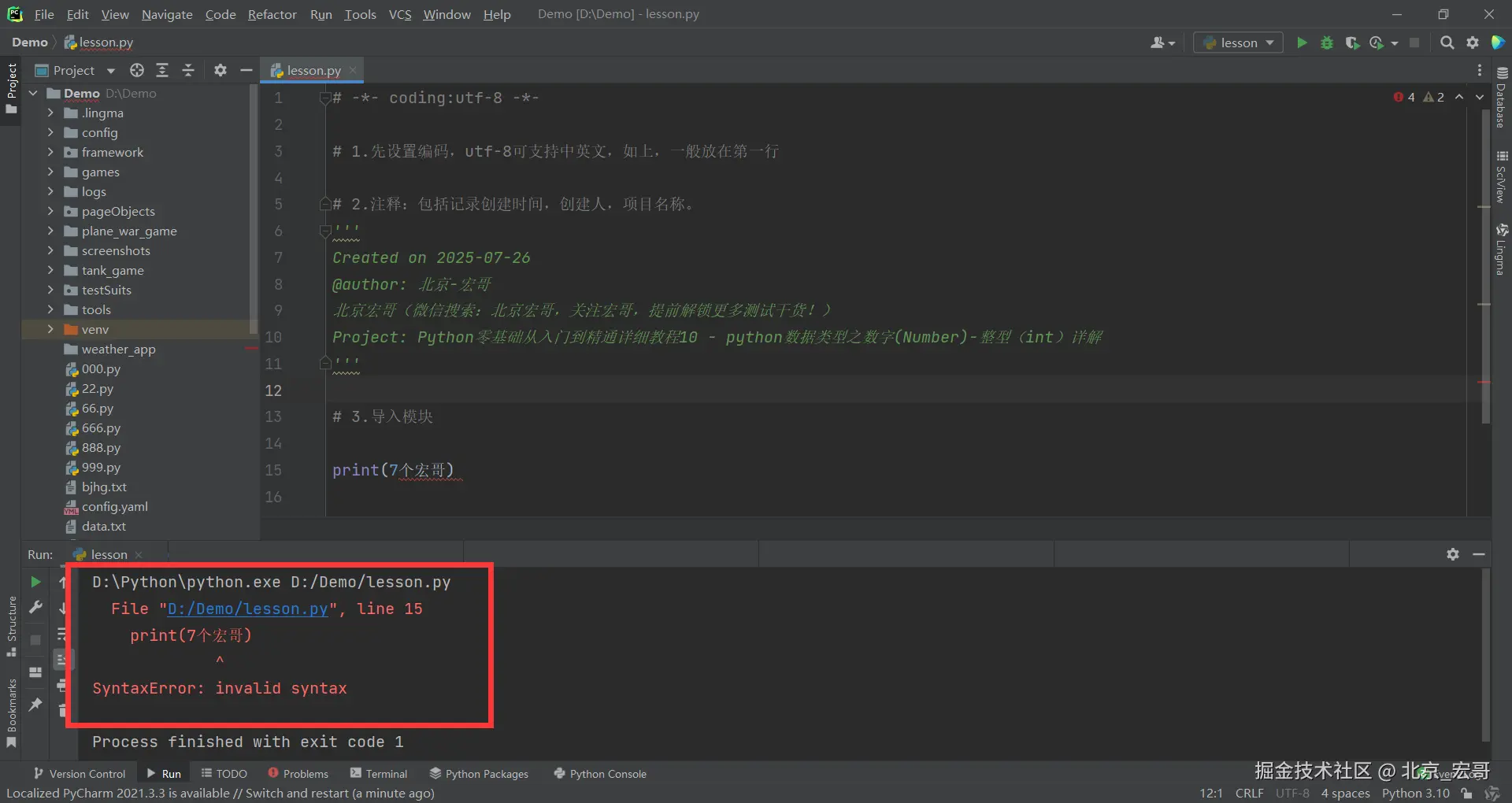Toggle the Structure tool window stripe button
This screenshot has height=803, width=1512.
coord(12,627)
